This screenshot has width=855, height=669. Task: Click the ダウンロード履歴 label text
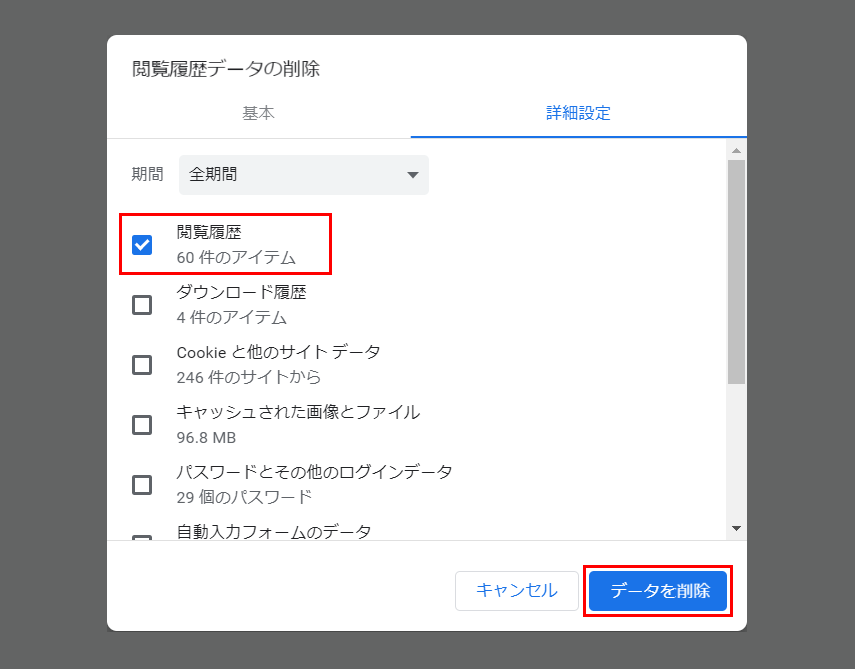point(241,292)
